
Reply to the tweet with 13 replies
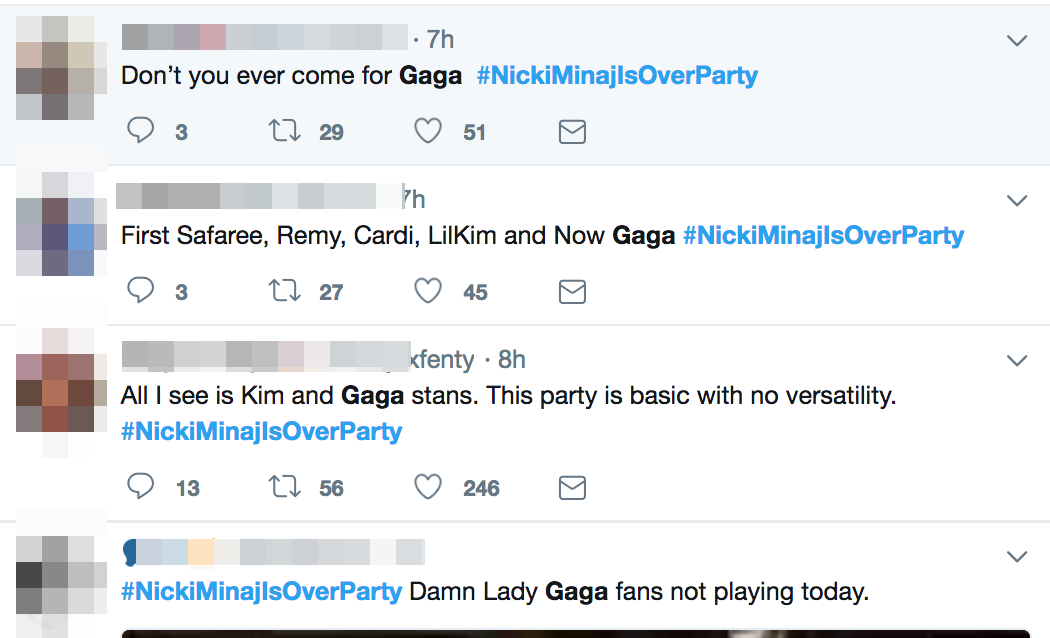click(x=141, y=487)
